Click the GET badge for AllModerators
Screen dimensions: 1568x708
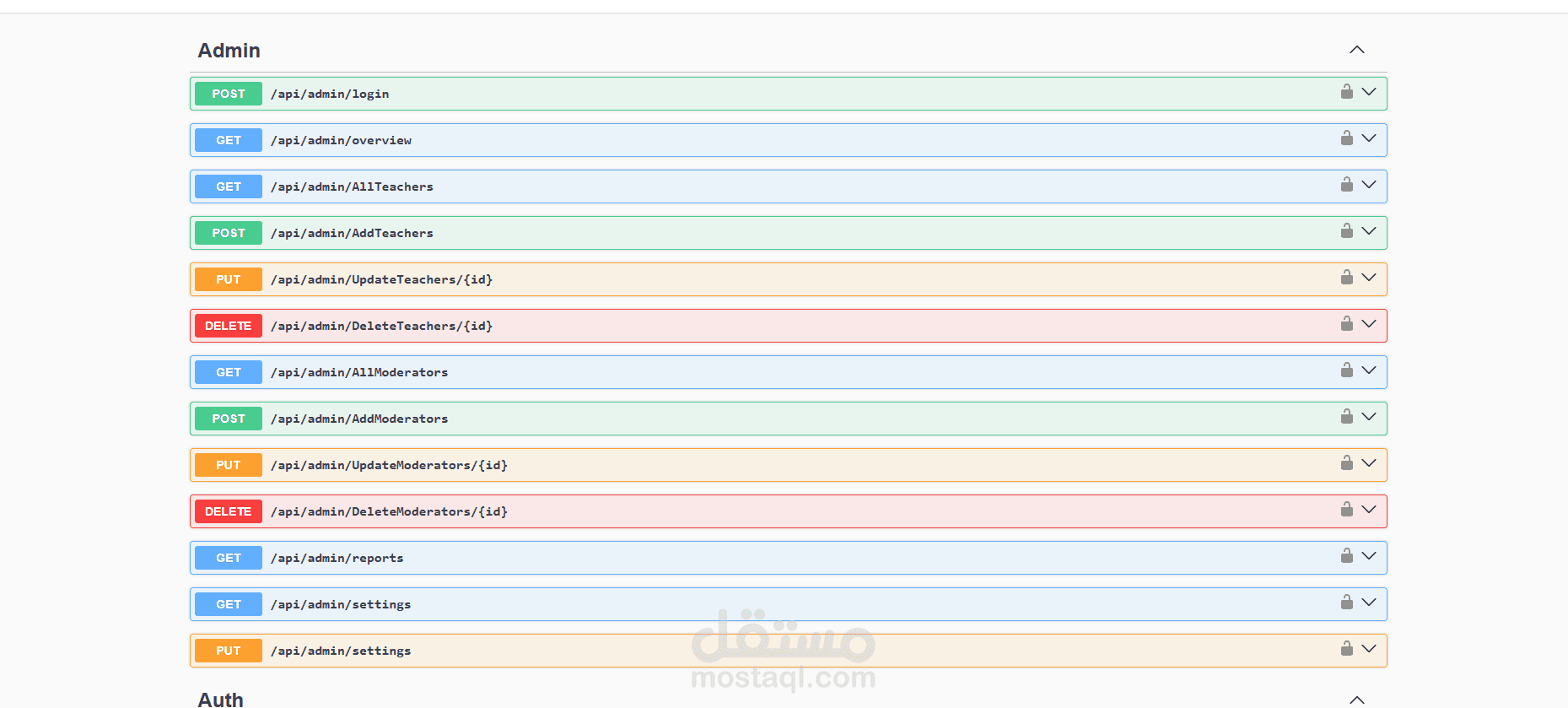pyautogui.click(x=229, y=372)
